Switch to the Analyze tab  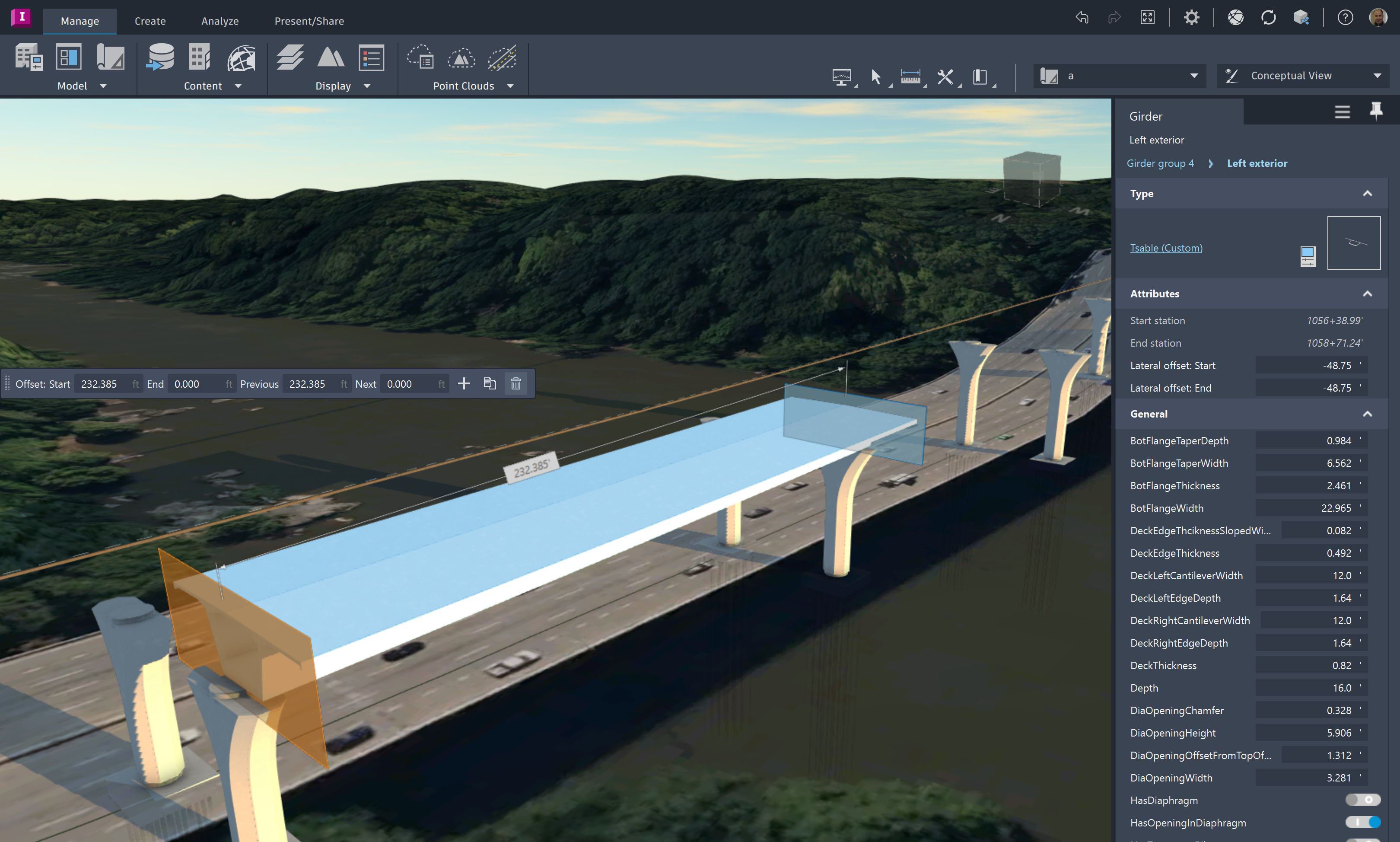pyautogui.click(x=220, y=20)
